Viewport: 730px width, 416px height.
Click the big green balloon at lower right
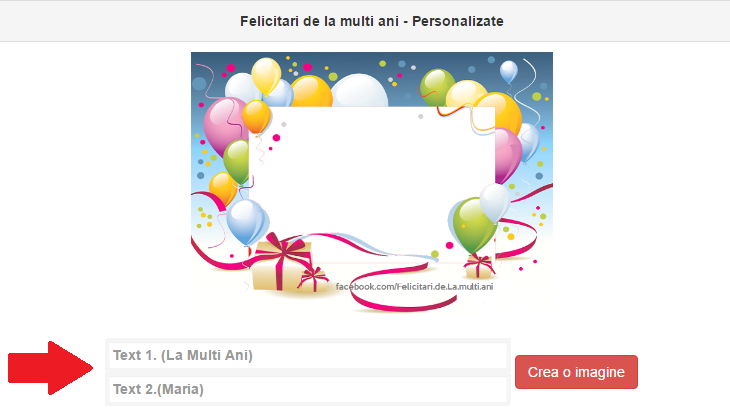pyautogui.click(x=473, y=226)
